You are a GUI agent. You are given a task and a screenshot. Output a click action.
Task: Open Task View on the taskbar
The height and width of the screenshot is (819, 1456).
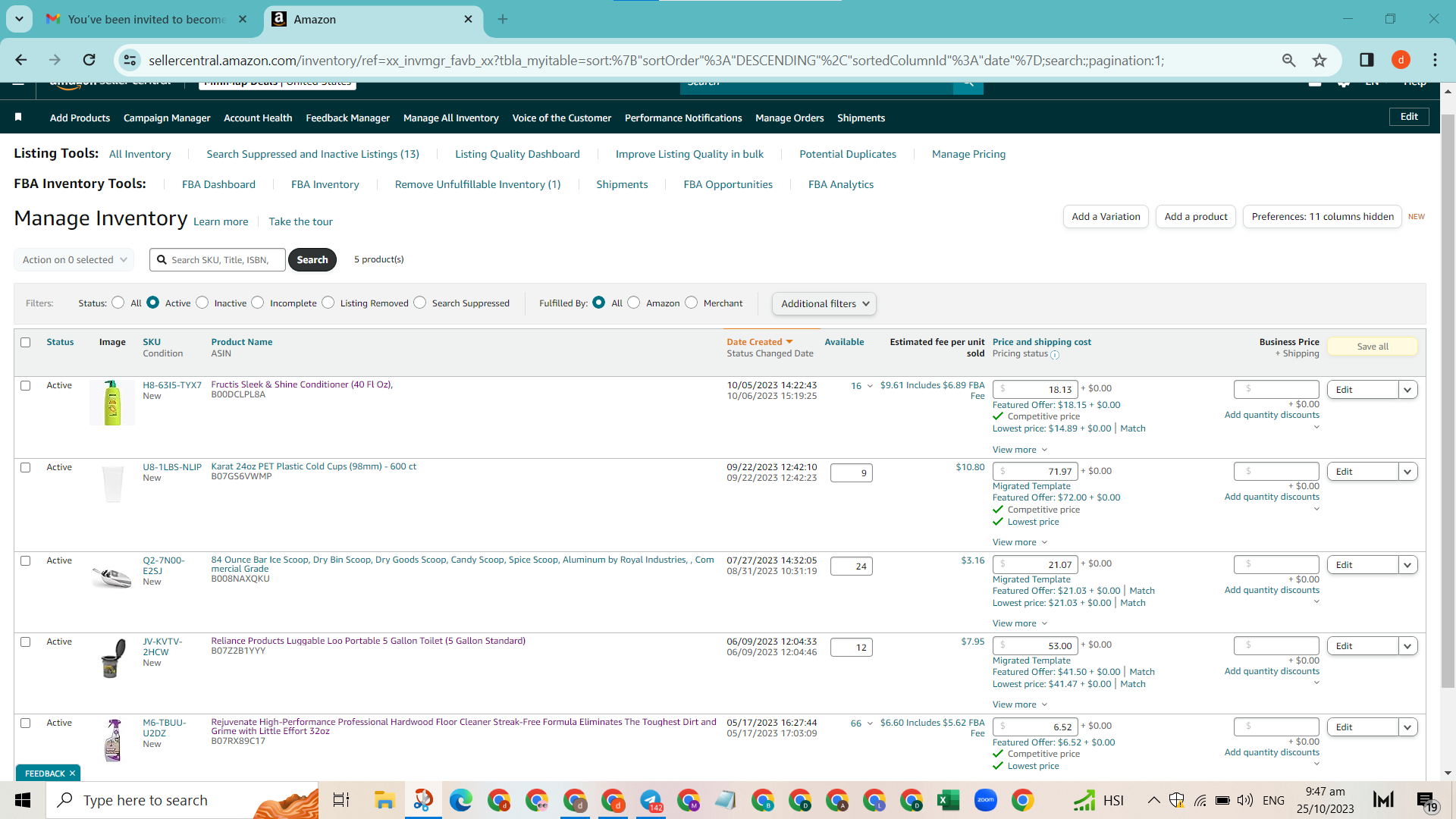click(341, 800)
